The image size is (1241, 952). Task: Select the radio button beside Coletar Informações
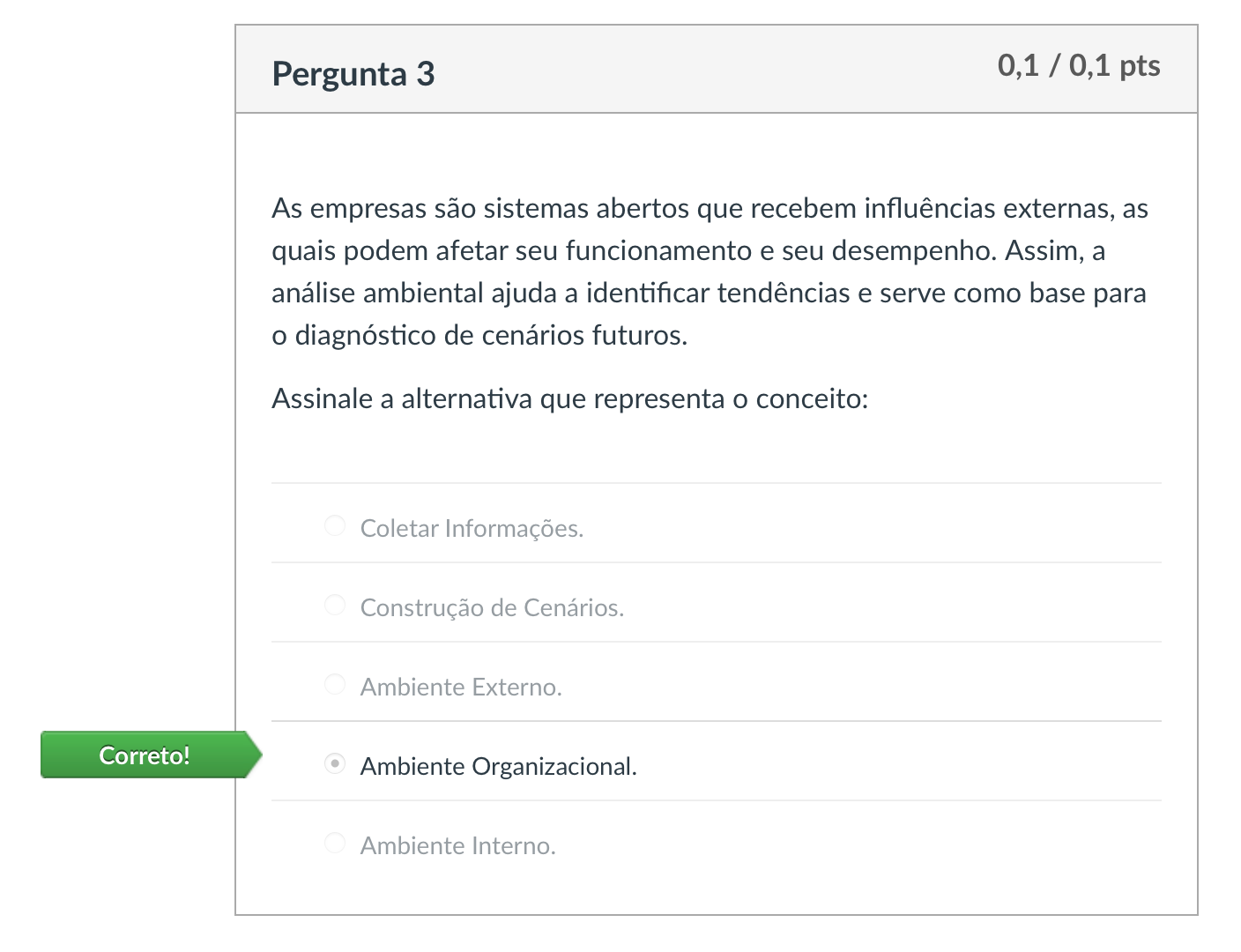tap(335, 526)
